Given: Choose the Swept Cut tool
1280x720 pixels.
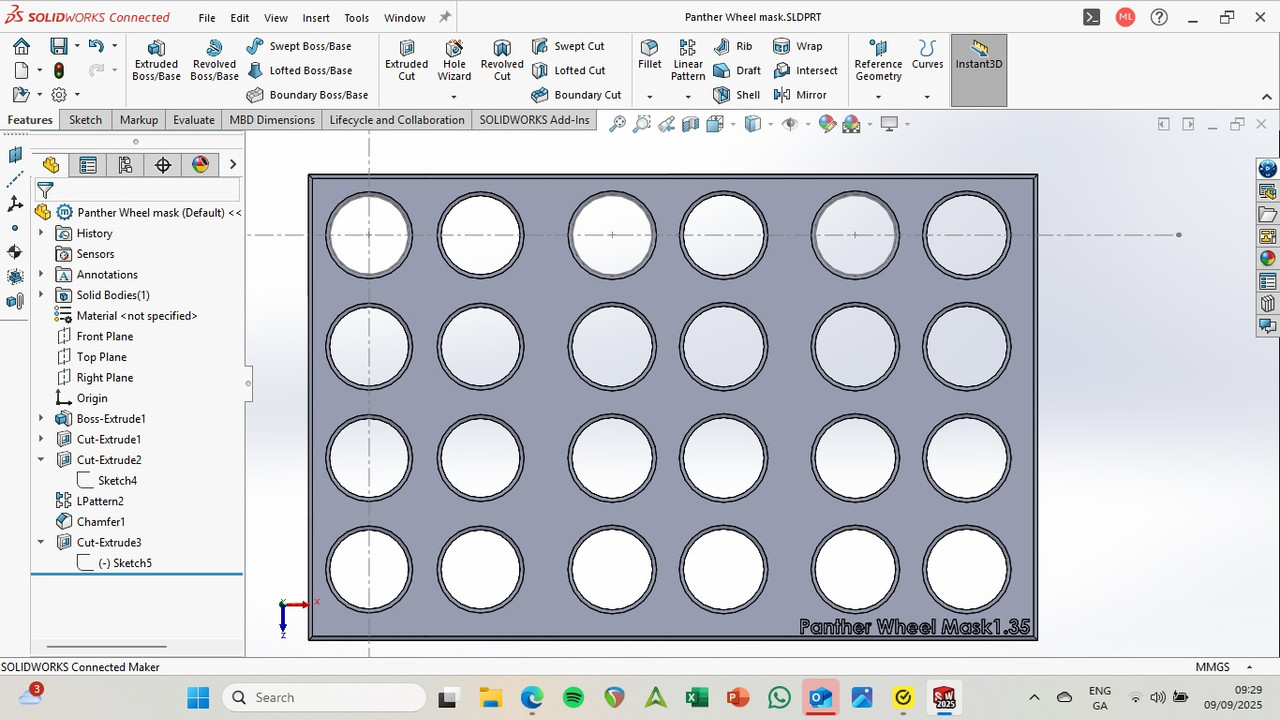Looking at the screenshot, I should 568,46.
